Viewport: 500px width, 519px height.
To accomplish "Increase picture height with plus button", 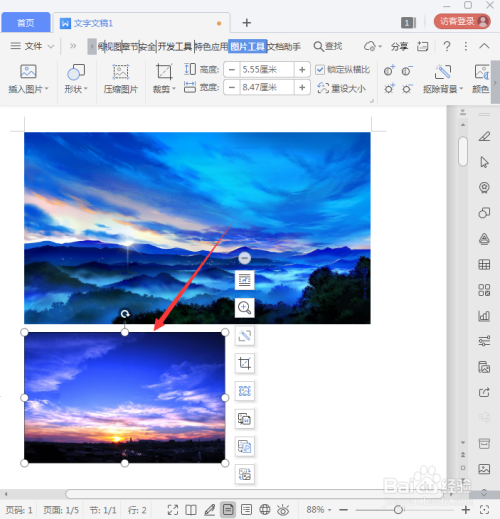I will (302, 70).
